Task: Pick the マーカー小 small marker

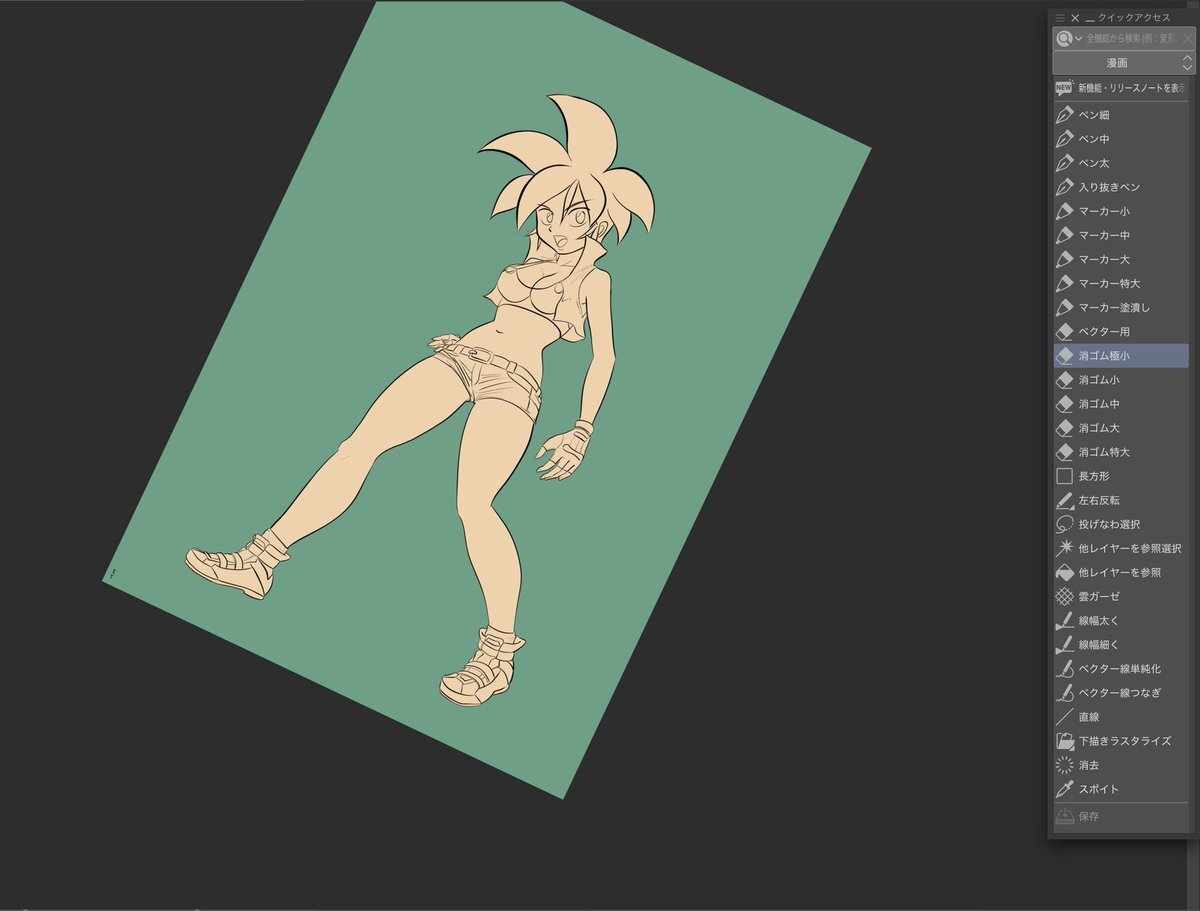Action: [x=1120, y=211]
